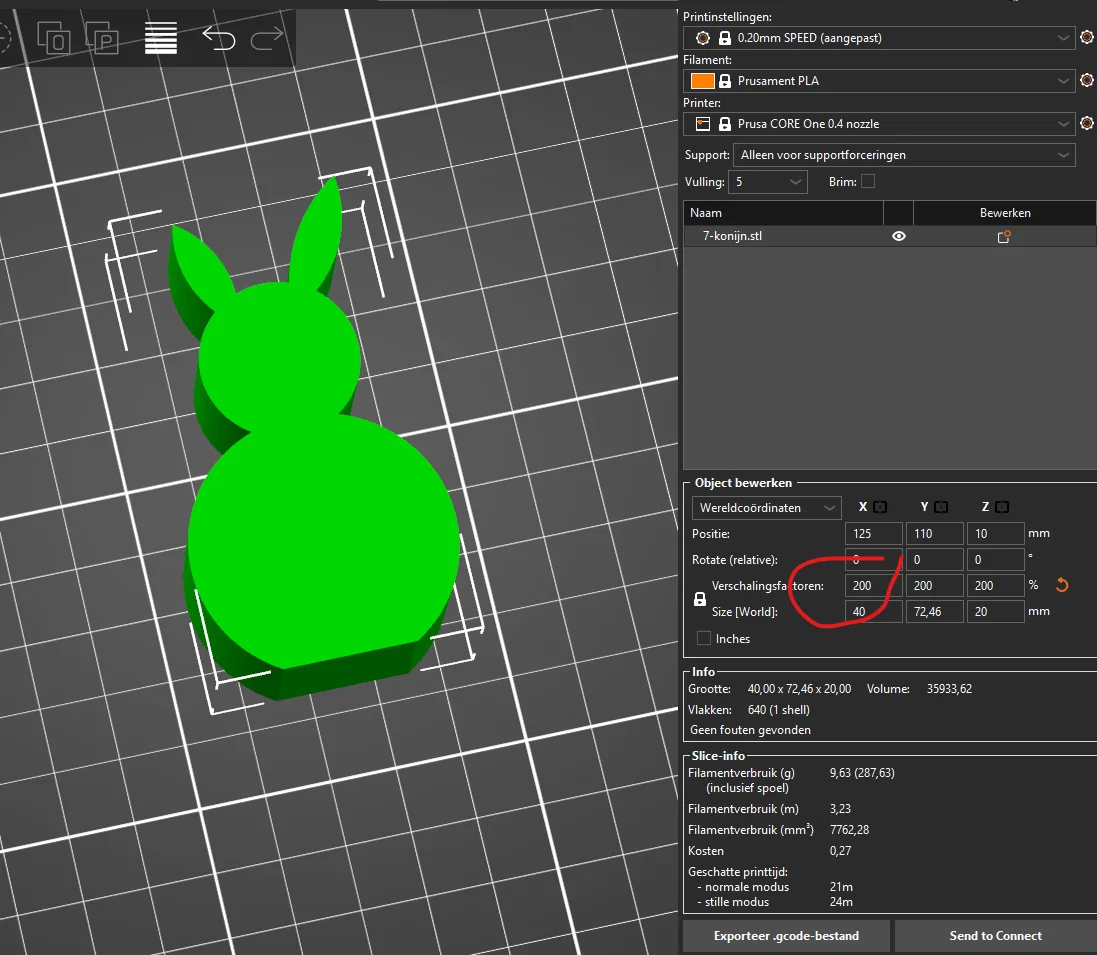This screenshot has width=1097, height=955.
Task: Click the Rotate X field
Action: 873,560
